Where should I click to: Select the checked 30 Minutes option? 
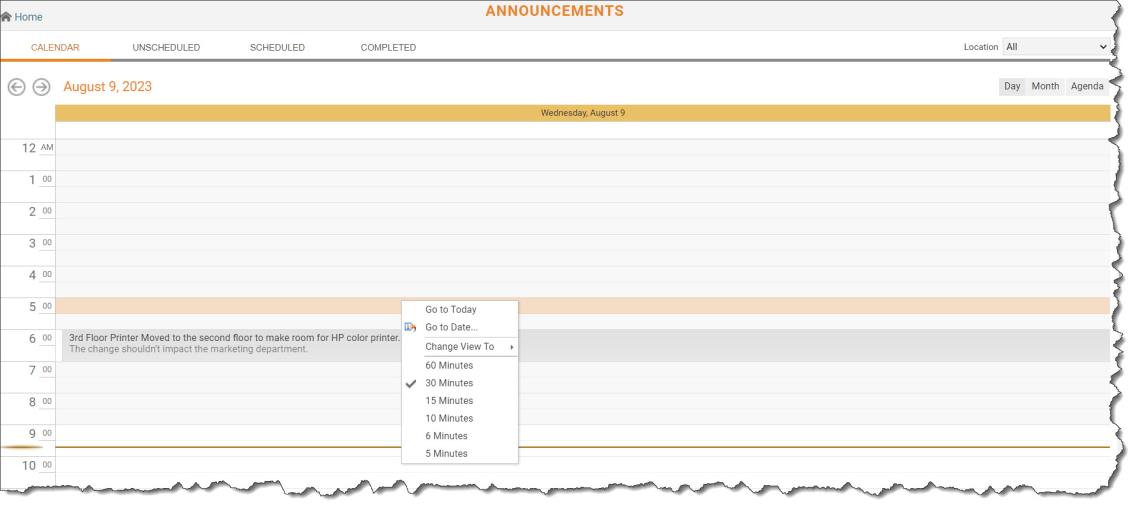(449, 383)
